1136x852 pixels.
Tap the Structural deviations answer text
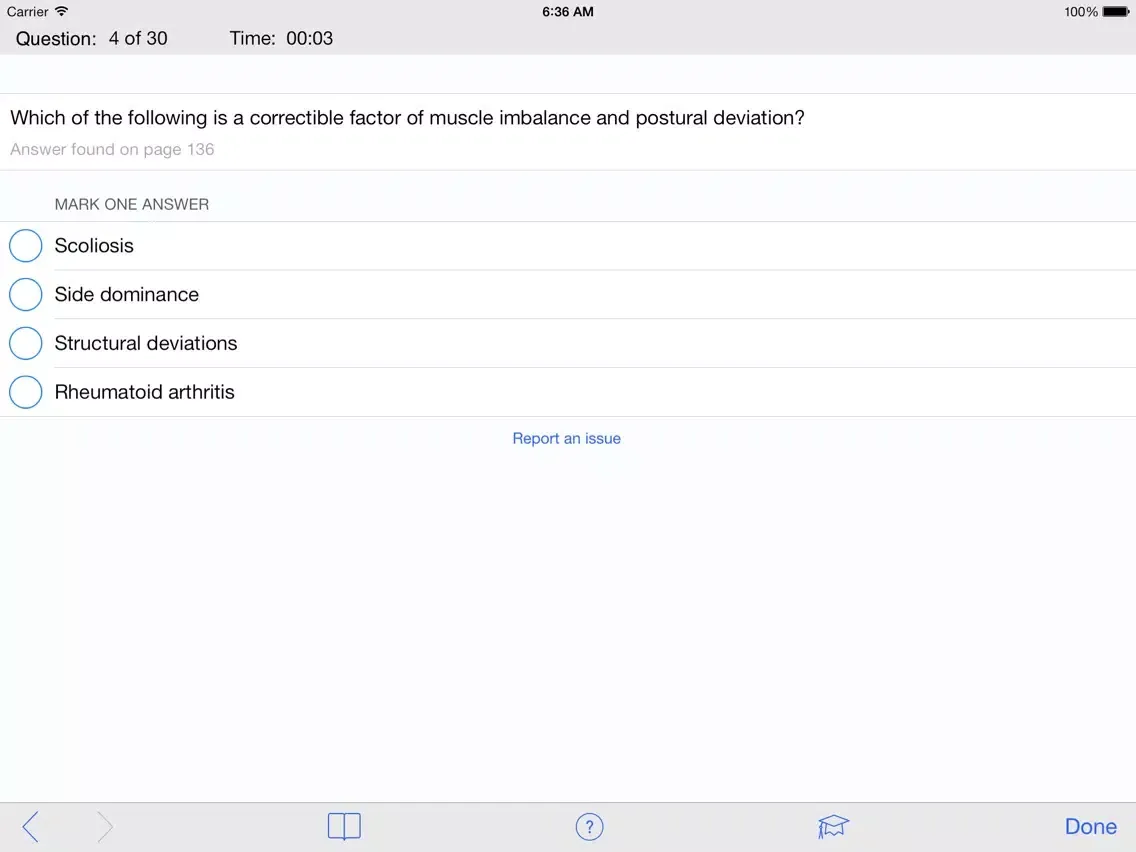pyautogui.click(x=146, y=343)
